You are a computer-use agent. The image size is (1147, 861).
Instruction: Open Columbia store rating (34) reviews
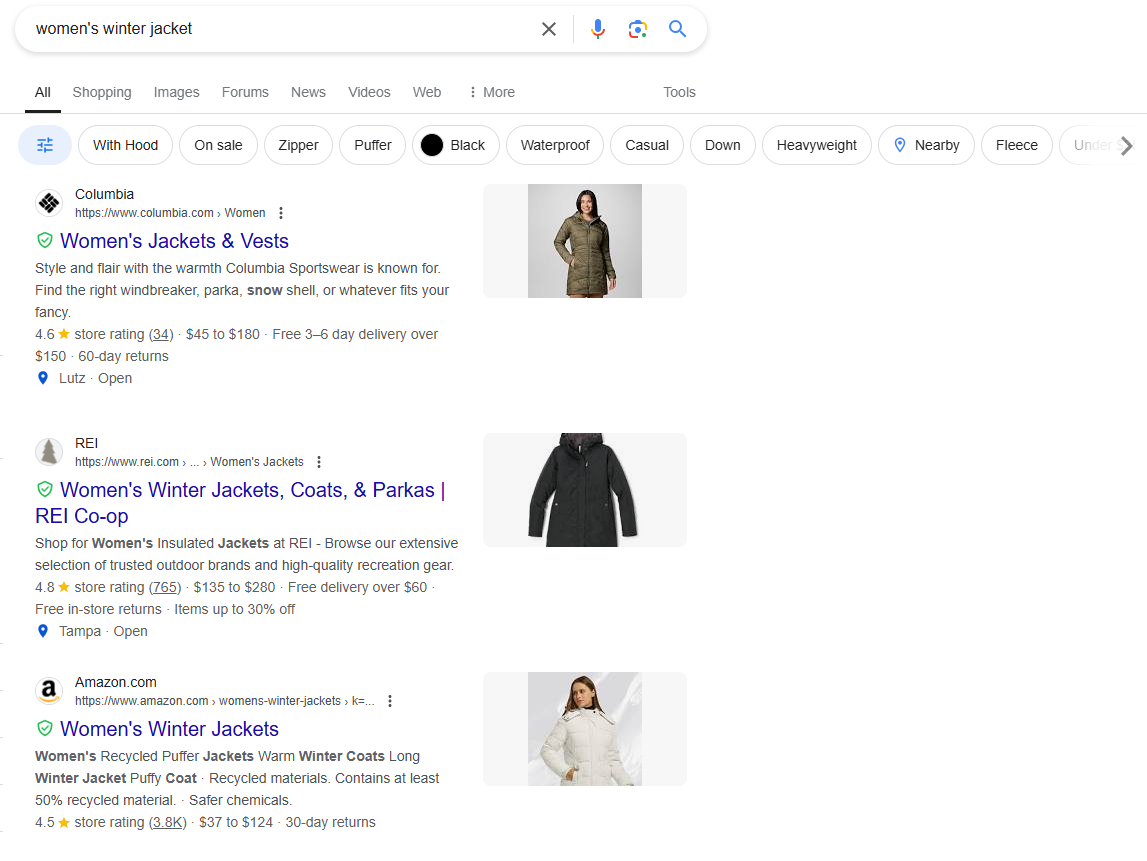click(161, 334)
